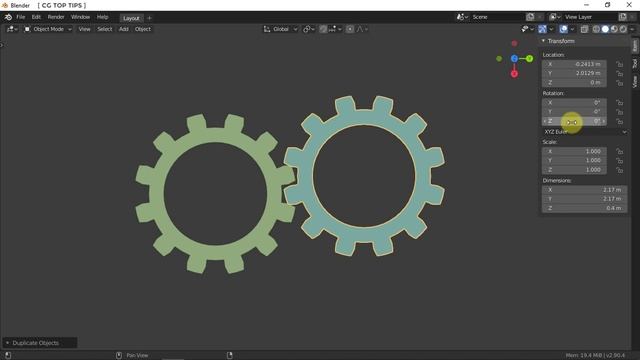
Task: Open the shading options dropdown arrow
Action: [632, 29]
